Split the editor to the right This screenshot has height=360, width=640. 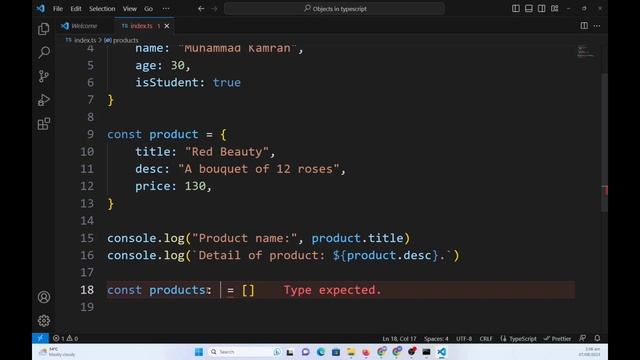coord(584,26)
